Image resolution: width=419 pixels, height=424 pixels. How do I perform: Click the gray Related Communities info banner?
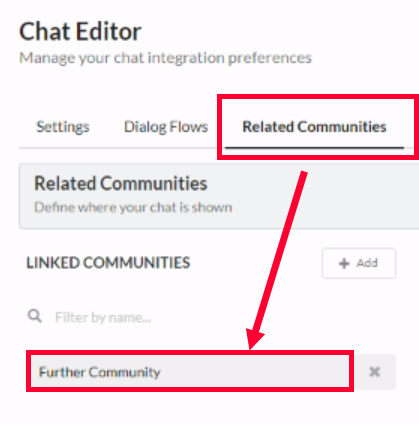click(x=219, y=196)
